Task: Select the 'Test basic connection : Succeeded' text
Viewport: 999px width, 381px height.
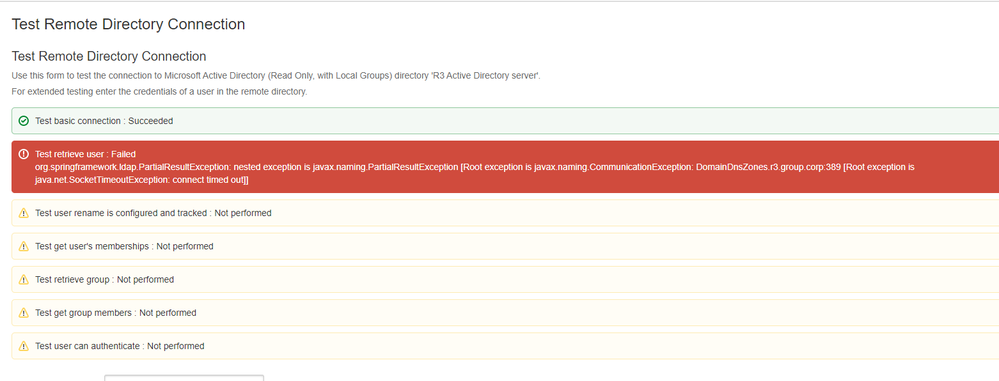Action: point(104,120)
